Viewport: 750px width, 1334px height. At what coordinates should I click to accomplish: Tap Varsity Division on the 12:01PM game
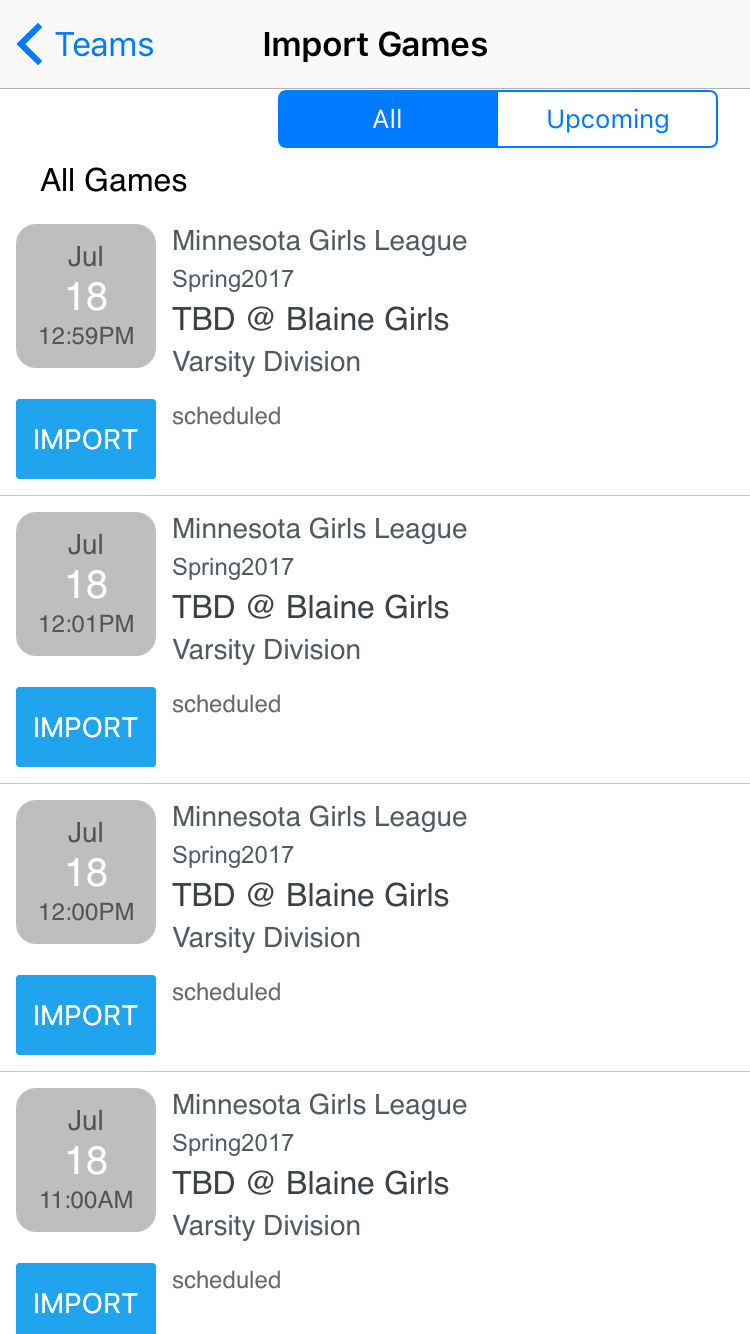(x=266, y=650)
